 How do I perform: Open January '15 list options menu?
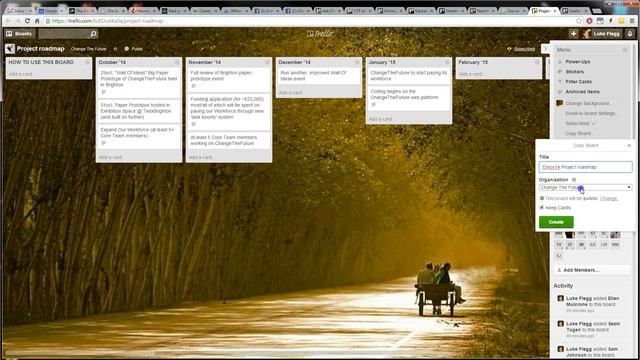[447, 62]
